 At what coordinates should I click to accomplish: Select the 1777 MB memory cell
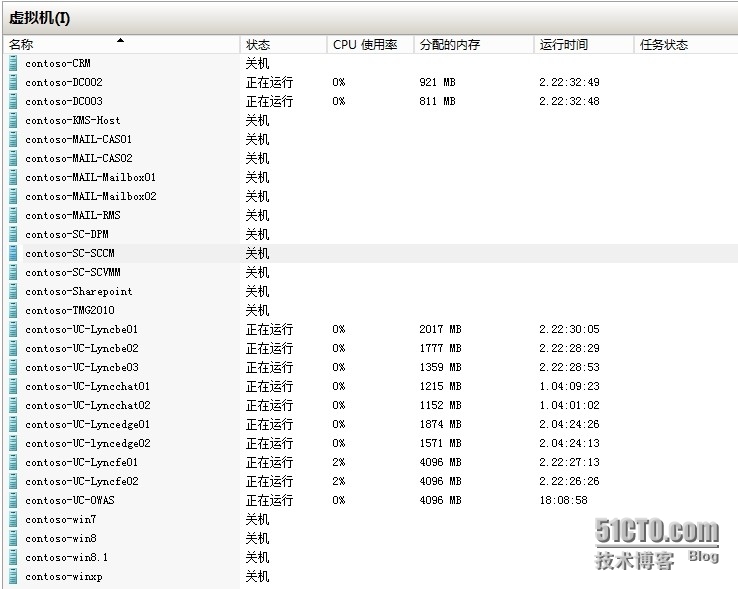point(440,348)
